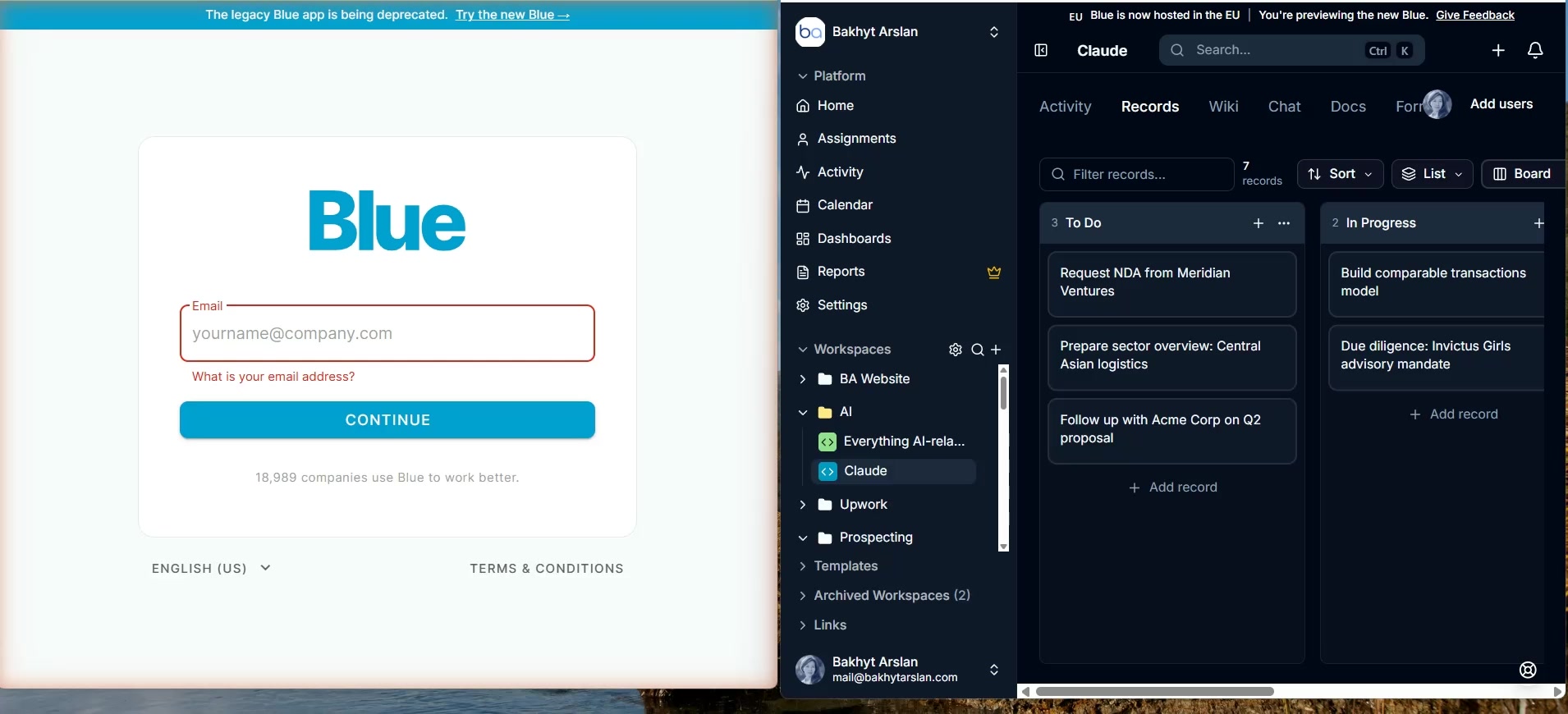Screen dimensions: 1568x714
Task: Open the List view dropdown
Action: click(x=1432, y=174)
